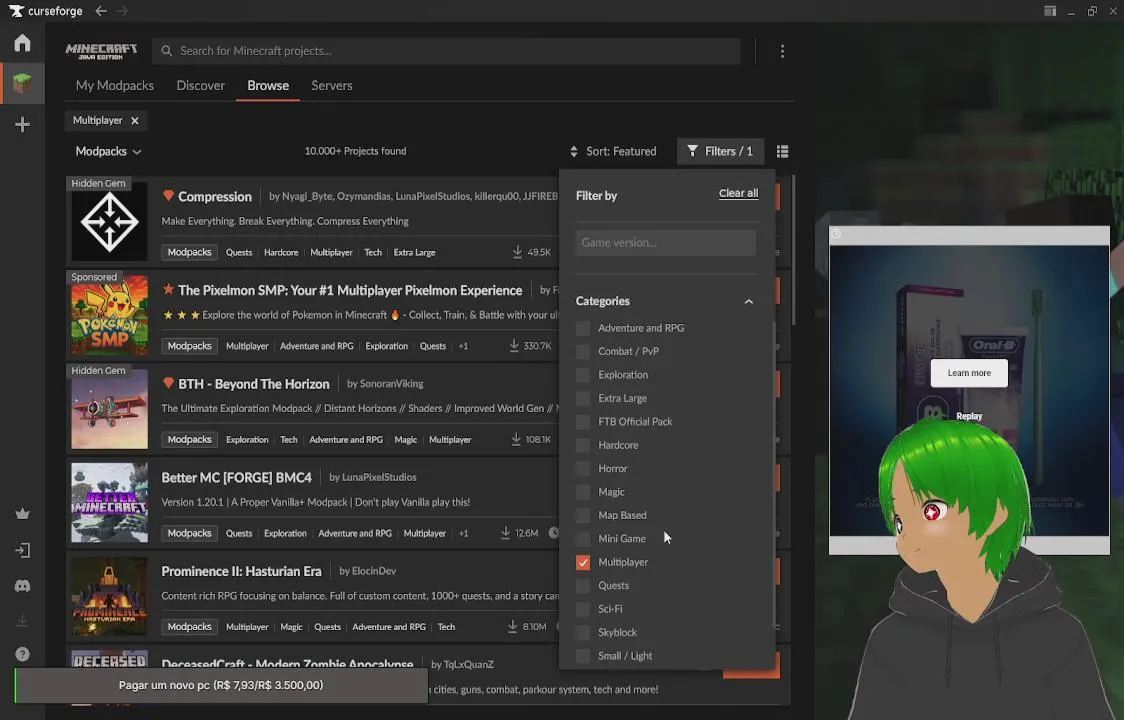This screenshot has height=720, width=1124.
Task: Switch to Servers tab
Action: (x=332, y=85)
